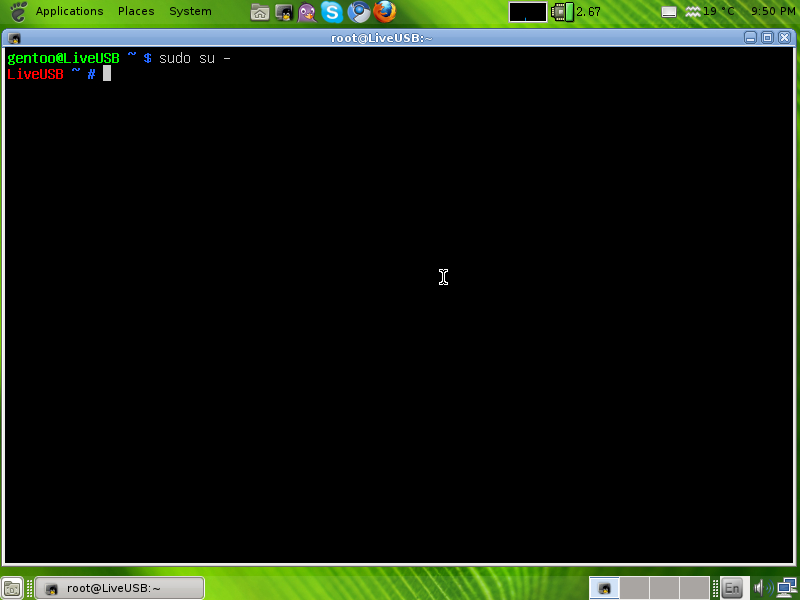Open the System menu
This screenshot has width=800, height=600.
(x=190, y=12)
